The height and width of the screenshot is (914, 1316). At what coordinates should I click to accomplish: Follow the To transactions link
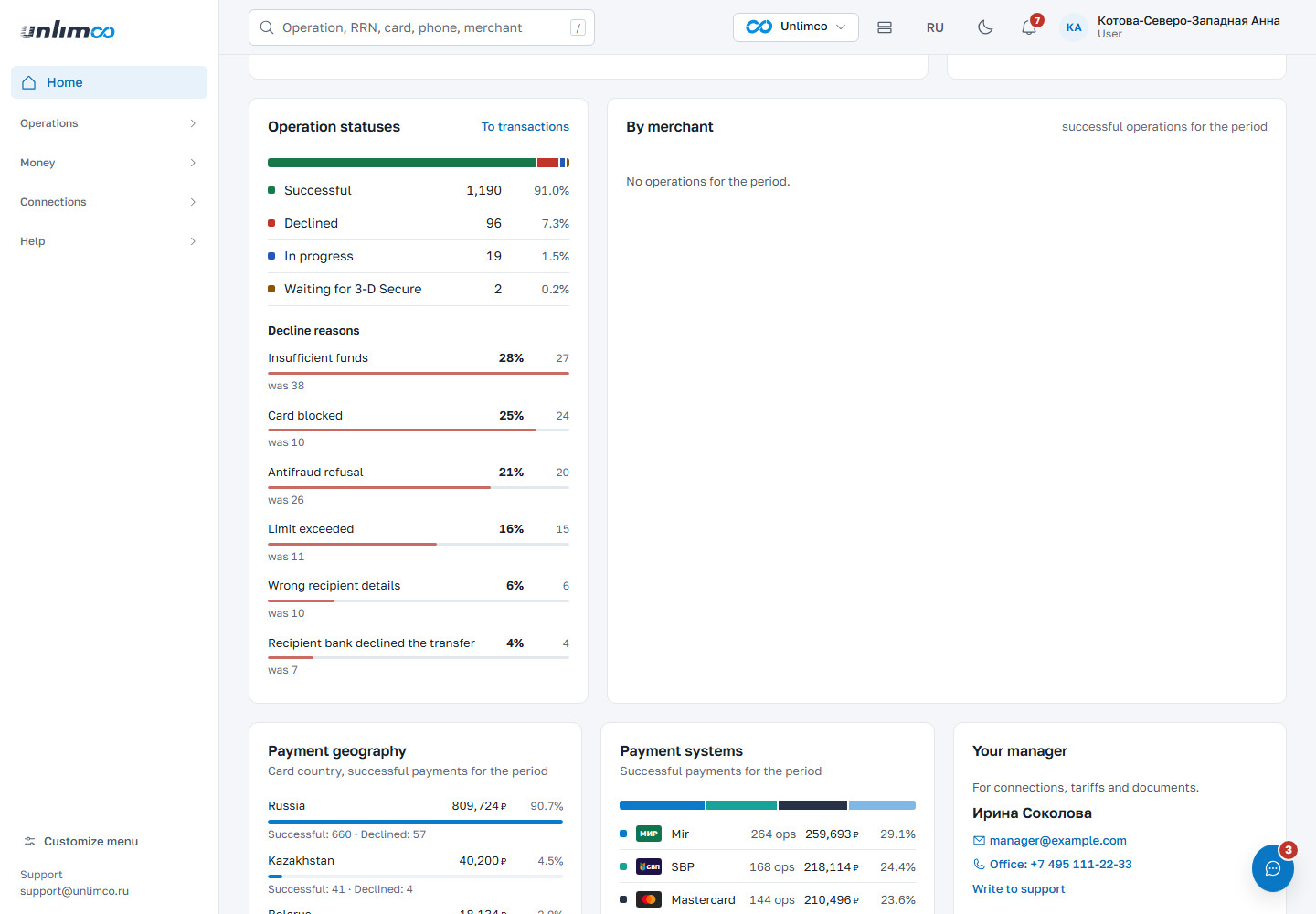525,127
